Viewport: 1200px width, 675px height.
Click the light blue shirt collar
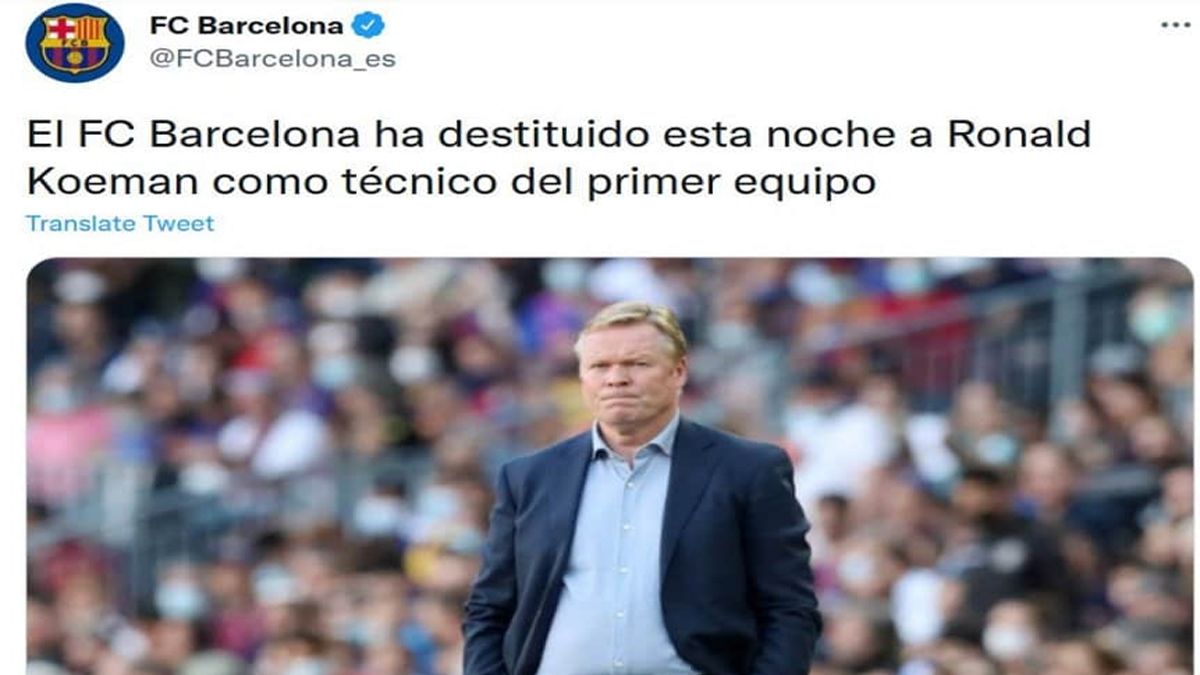(633, 442)
